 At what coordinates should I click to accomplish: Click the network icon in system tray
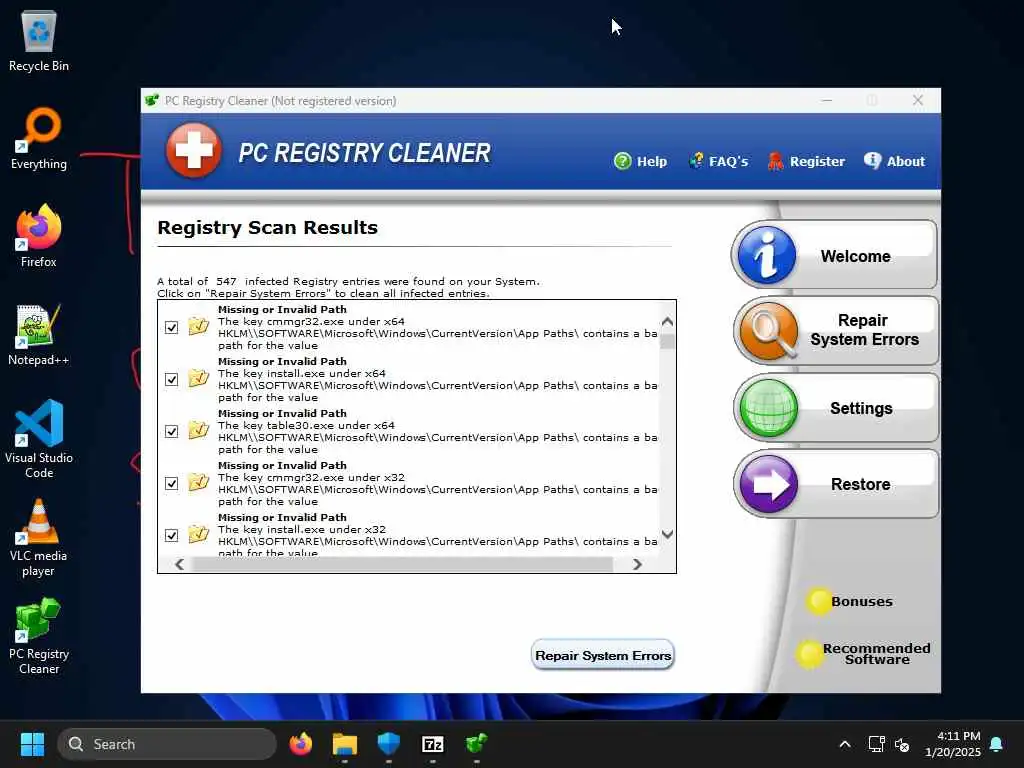[876, 744]
